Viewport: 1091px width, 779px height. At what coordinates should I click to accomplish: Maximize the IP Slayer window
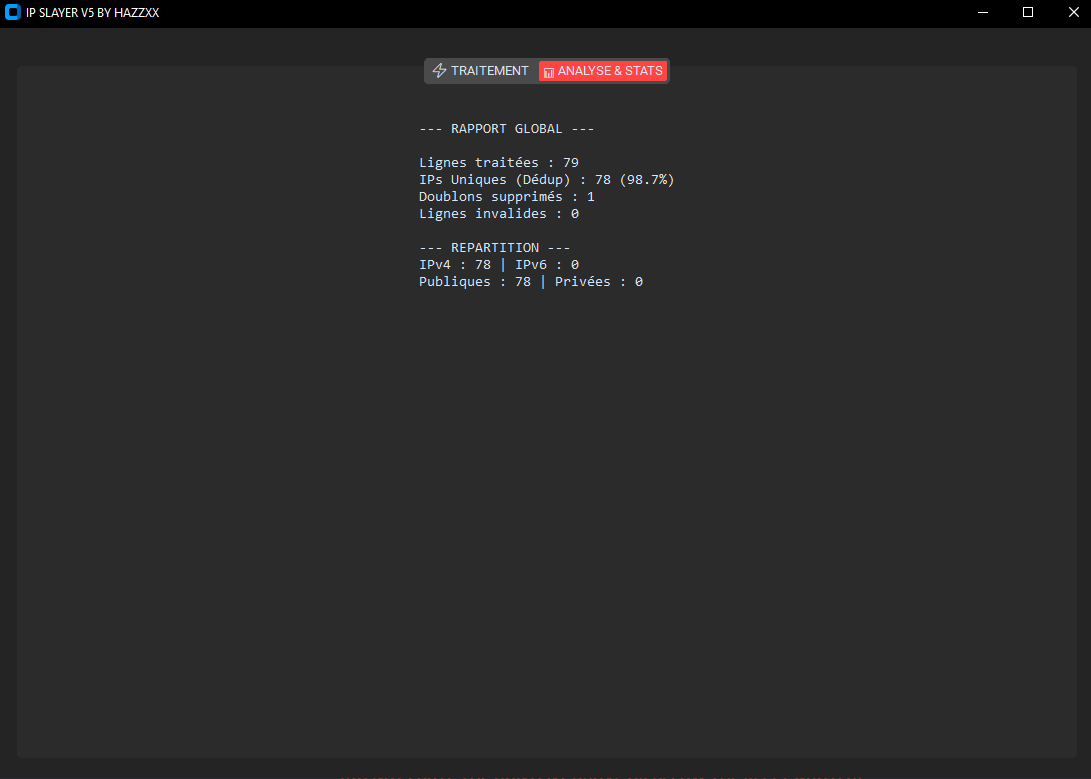tap(1028, 13)
